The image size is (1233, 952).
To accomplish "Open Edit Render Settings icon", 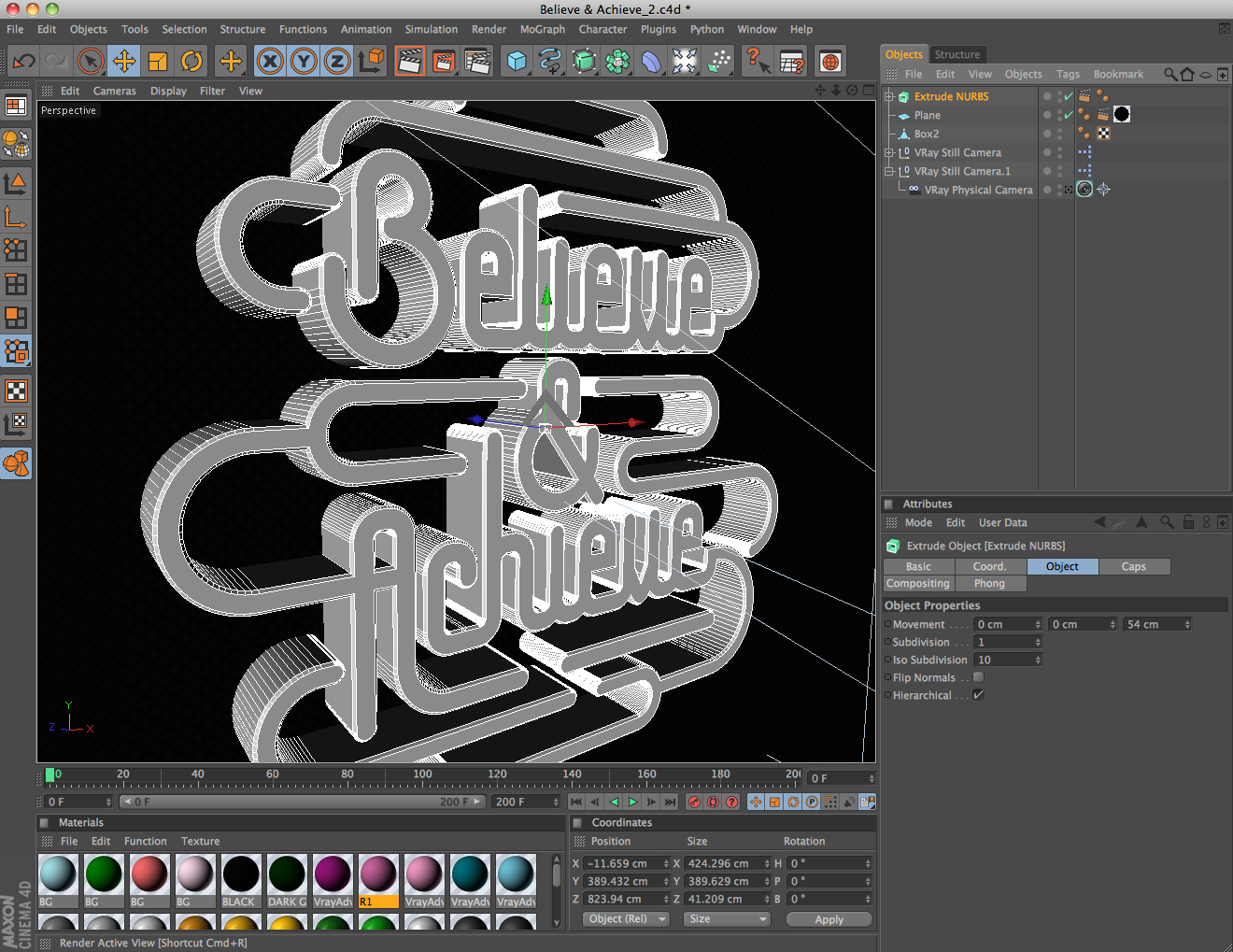I will click(x=476, y=62).
